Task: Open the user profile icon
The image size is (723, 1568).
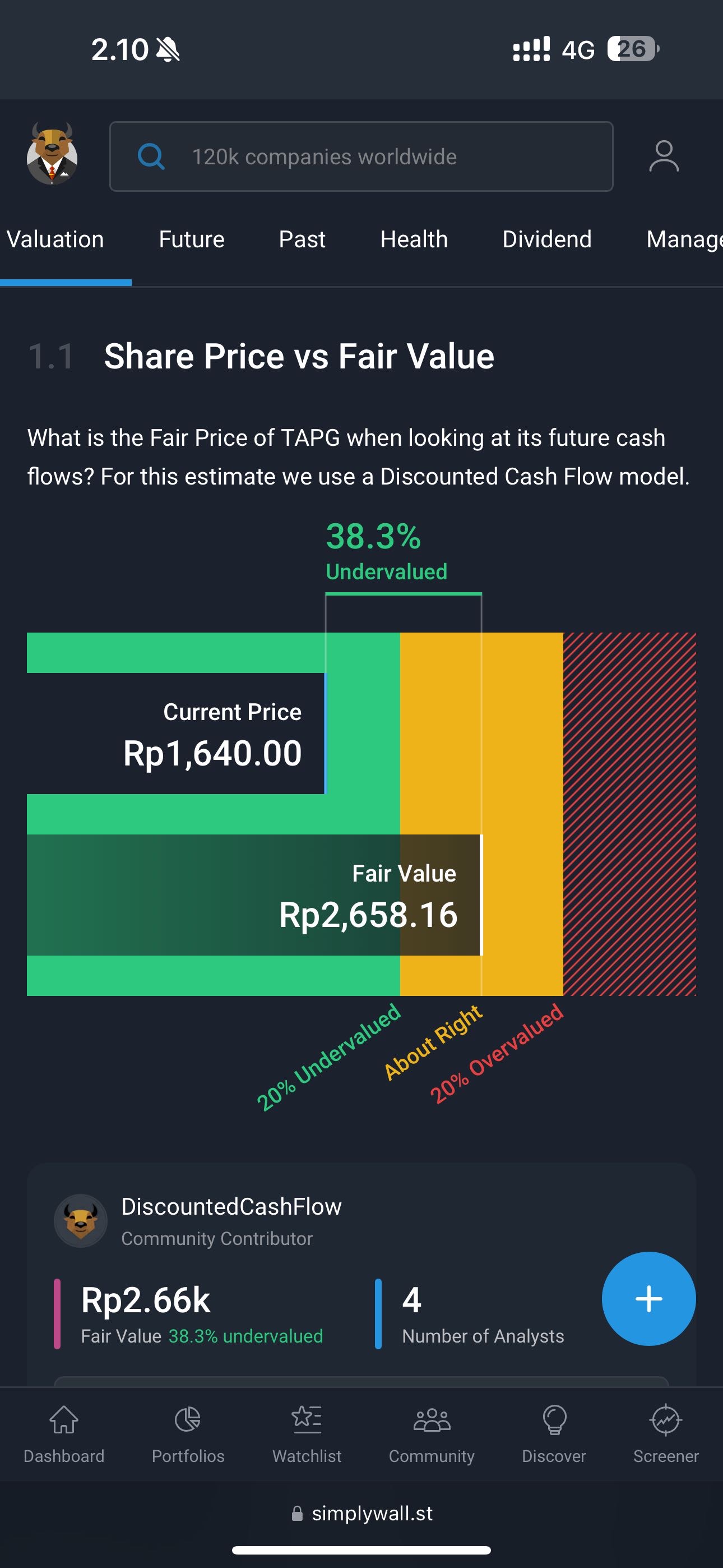Action: (x=664, y=156)
